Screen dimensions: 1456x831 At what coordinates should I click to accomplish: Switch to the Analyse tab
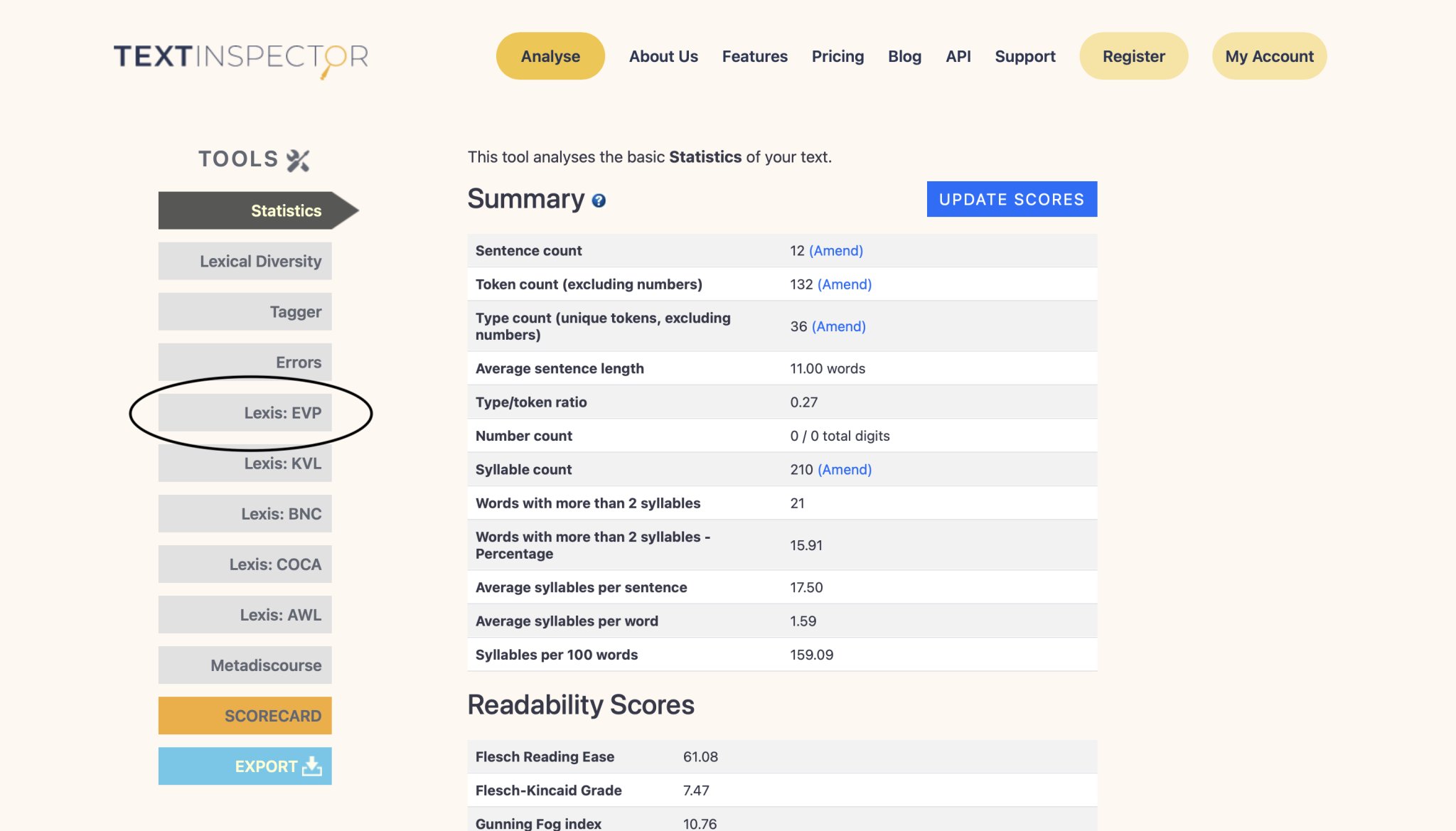coord(550,56)
